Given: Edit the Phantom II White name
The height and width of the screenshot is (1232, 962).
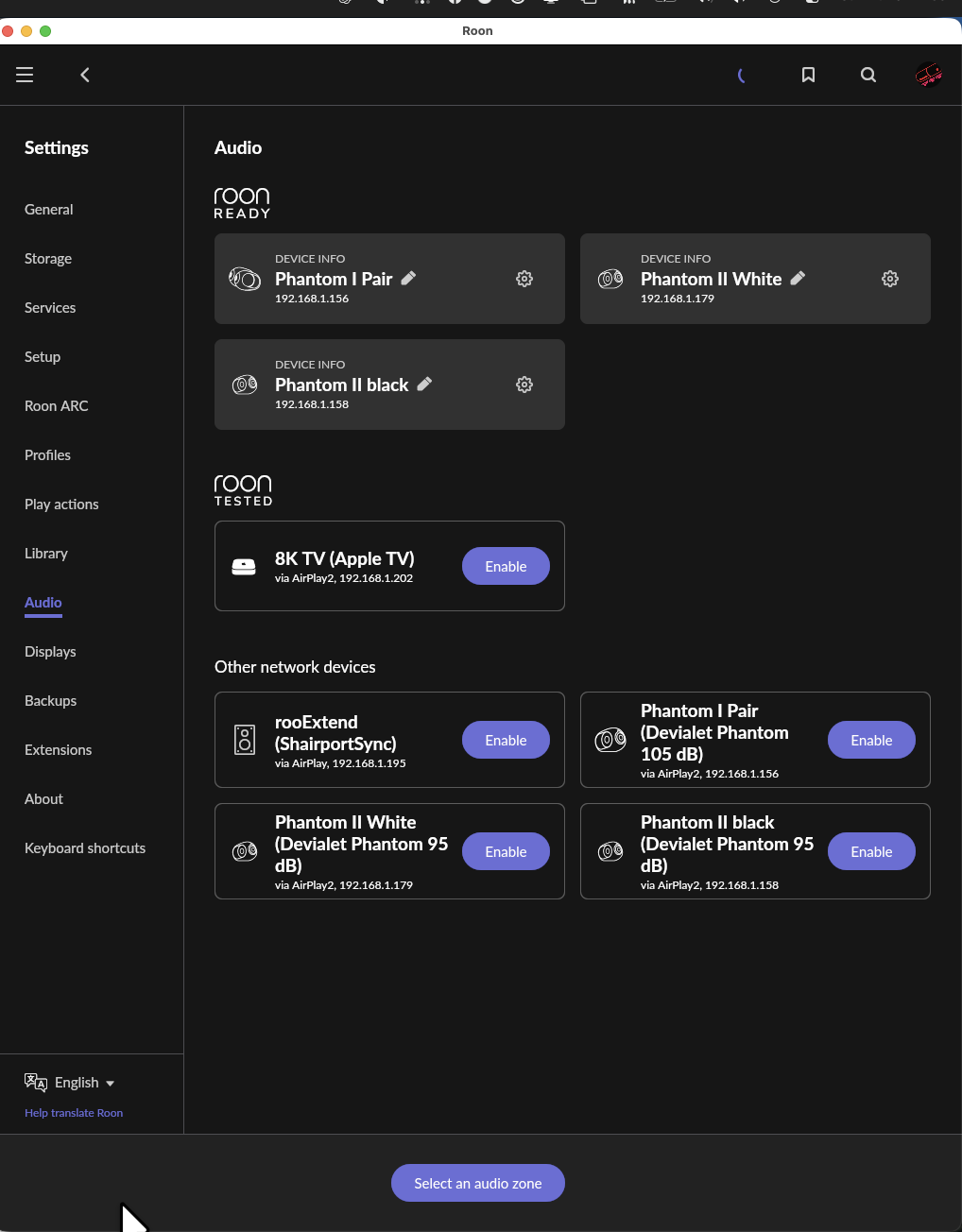Looking at the screenshot, I should [x=798, y=278].
